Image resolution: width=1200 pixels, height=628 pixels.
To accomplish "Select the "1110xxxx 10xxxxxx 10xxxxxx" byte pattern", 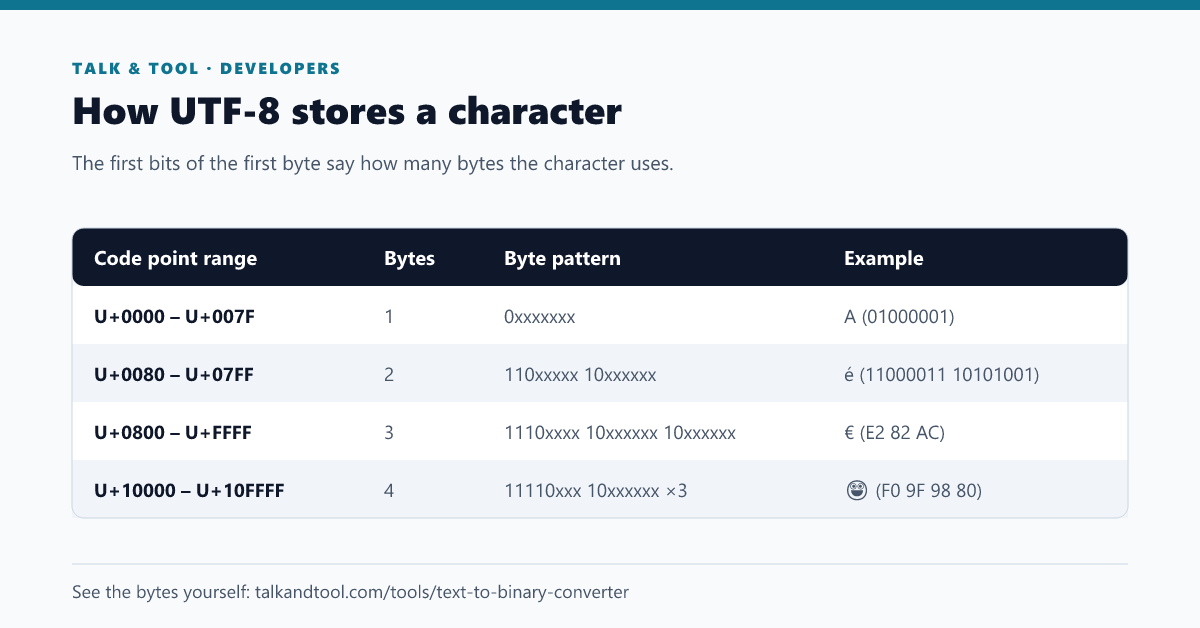I will 620,433.
